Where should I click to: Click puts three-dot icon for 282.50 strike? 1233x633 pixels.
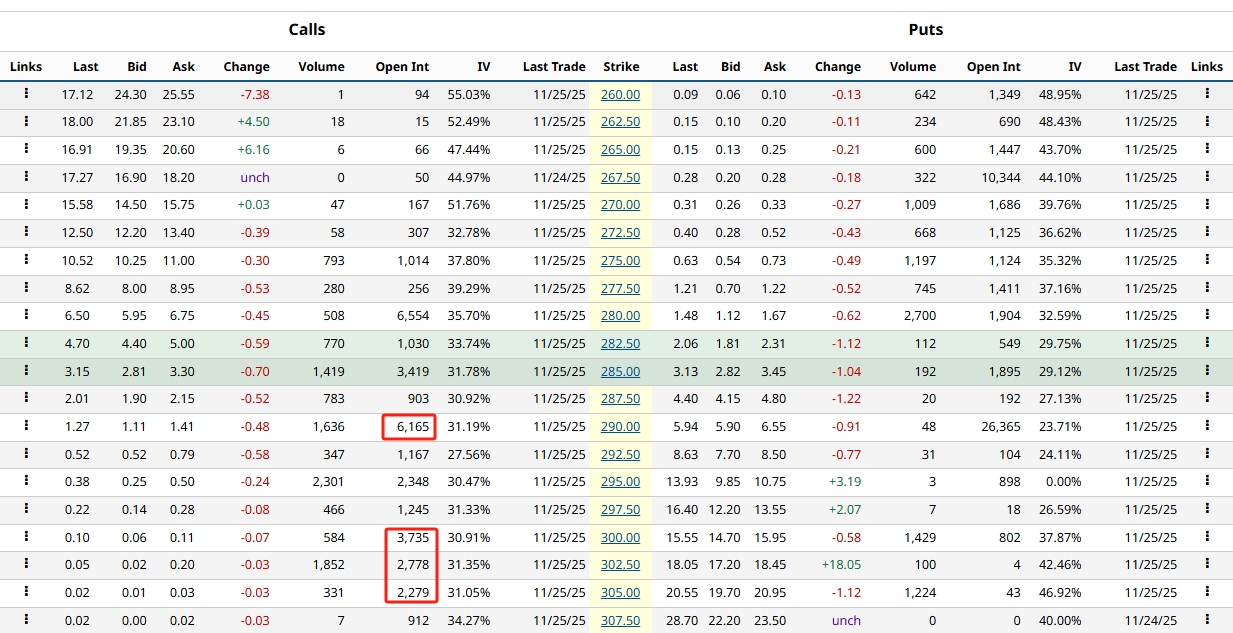tap(1207, 343)
